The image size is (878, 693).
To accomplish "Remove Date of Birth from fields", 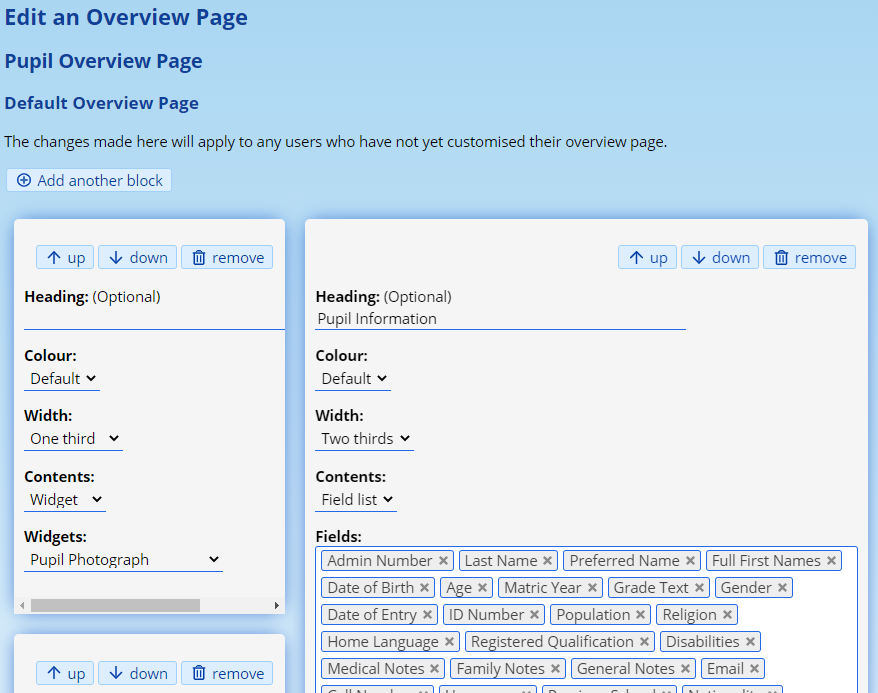I will pyautogui.click(x=424, y=588).
